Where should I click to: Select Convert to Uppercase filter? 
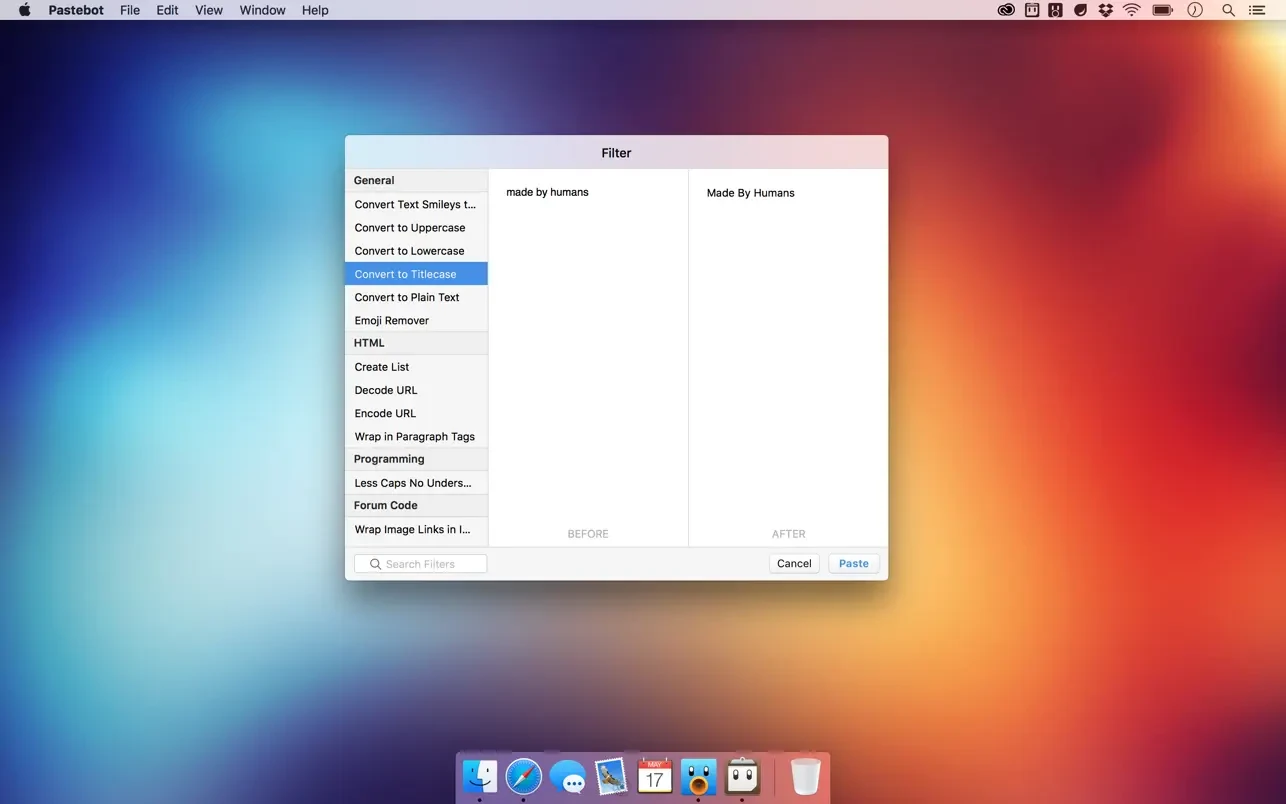410,228
